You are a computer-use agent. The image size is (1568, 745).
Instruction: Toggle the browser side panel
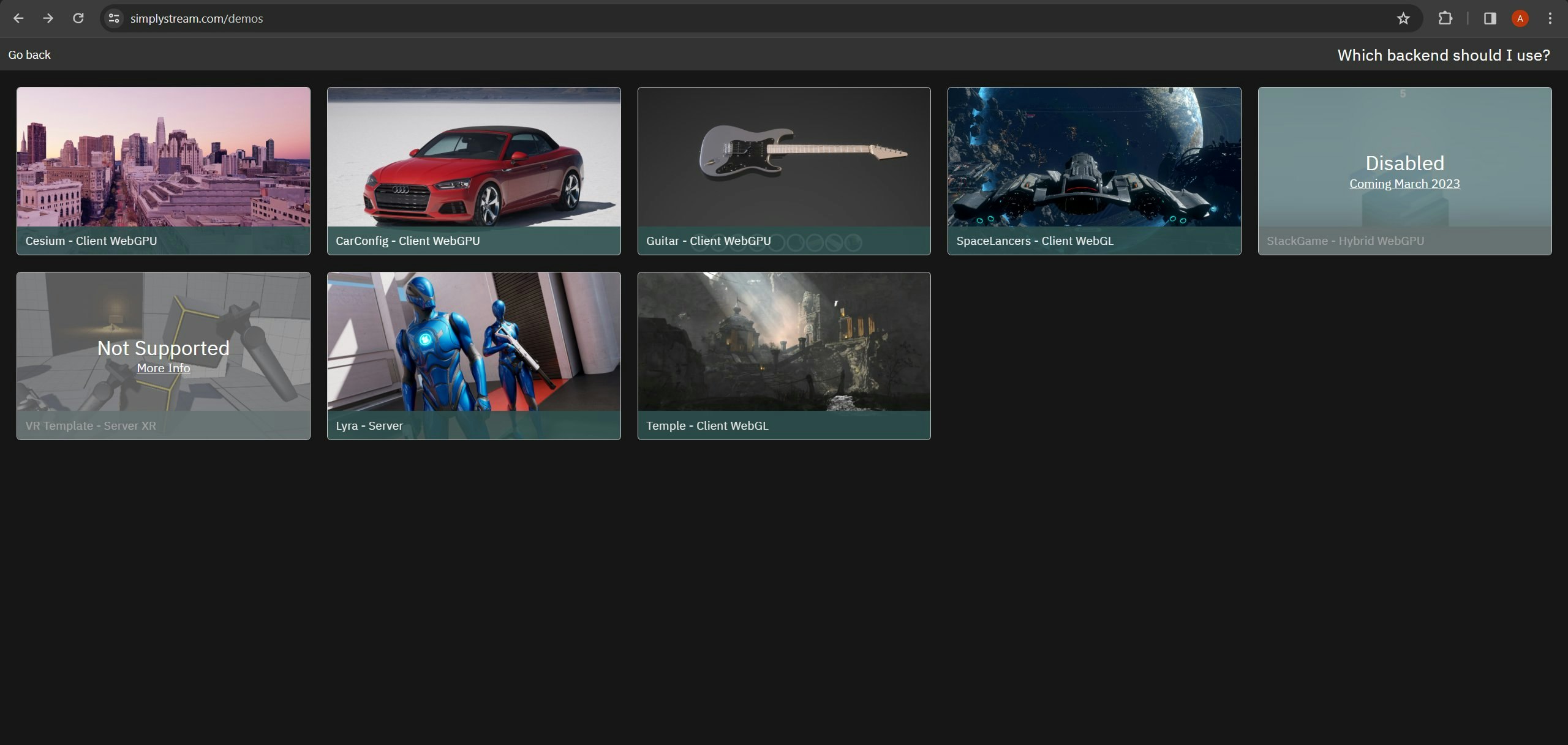click(1490, 18)
